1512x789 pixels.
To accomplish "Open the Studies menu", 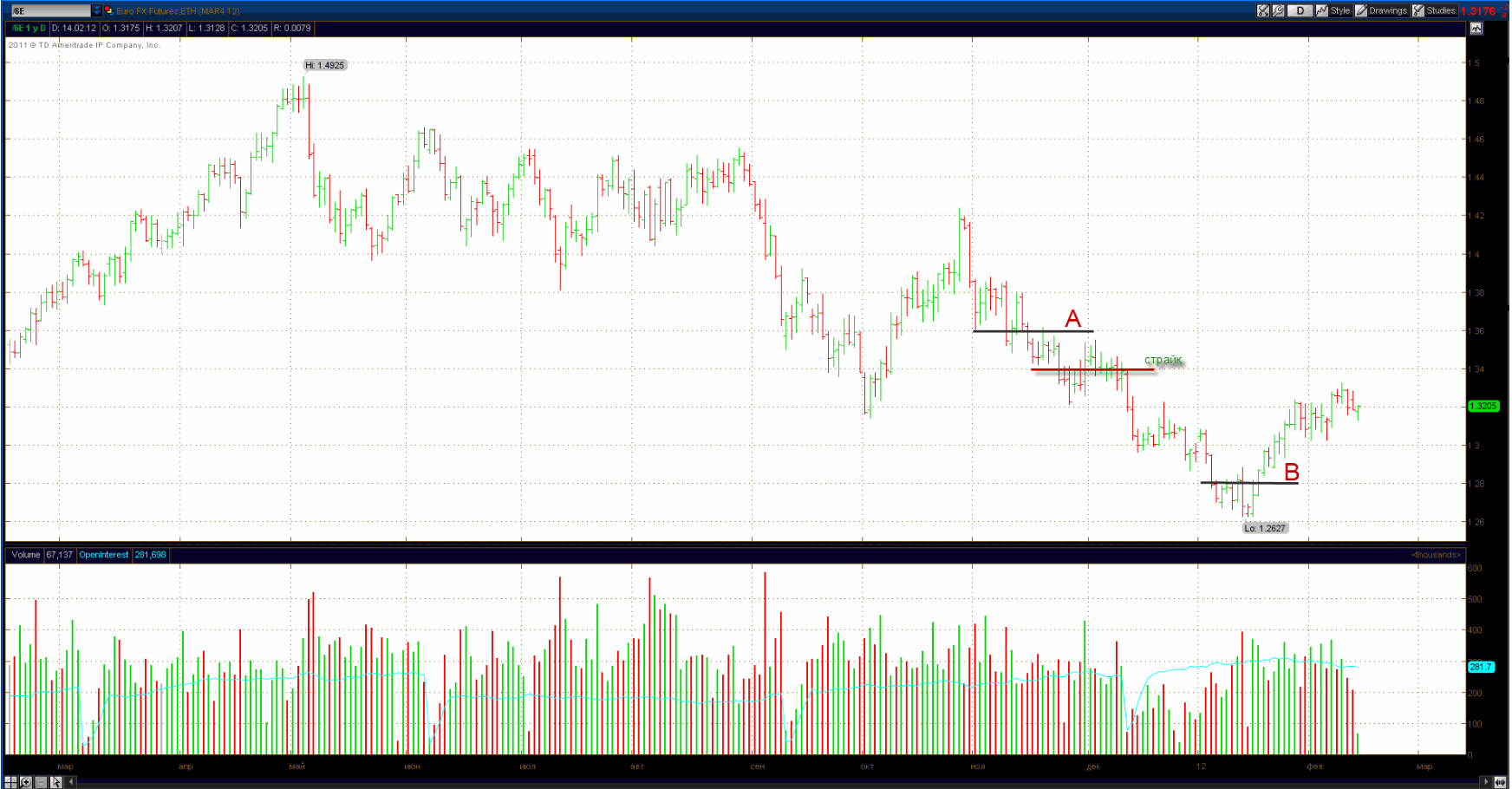I will coord(1435,11).
